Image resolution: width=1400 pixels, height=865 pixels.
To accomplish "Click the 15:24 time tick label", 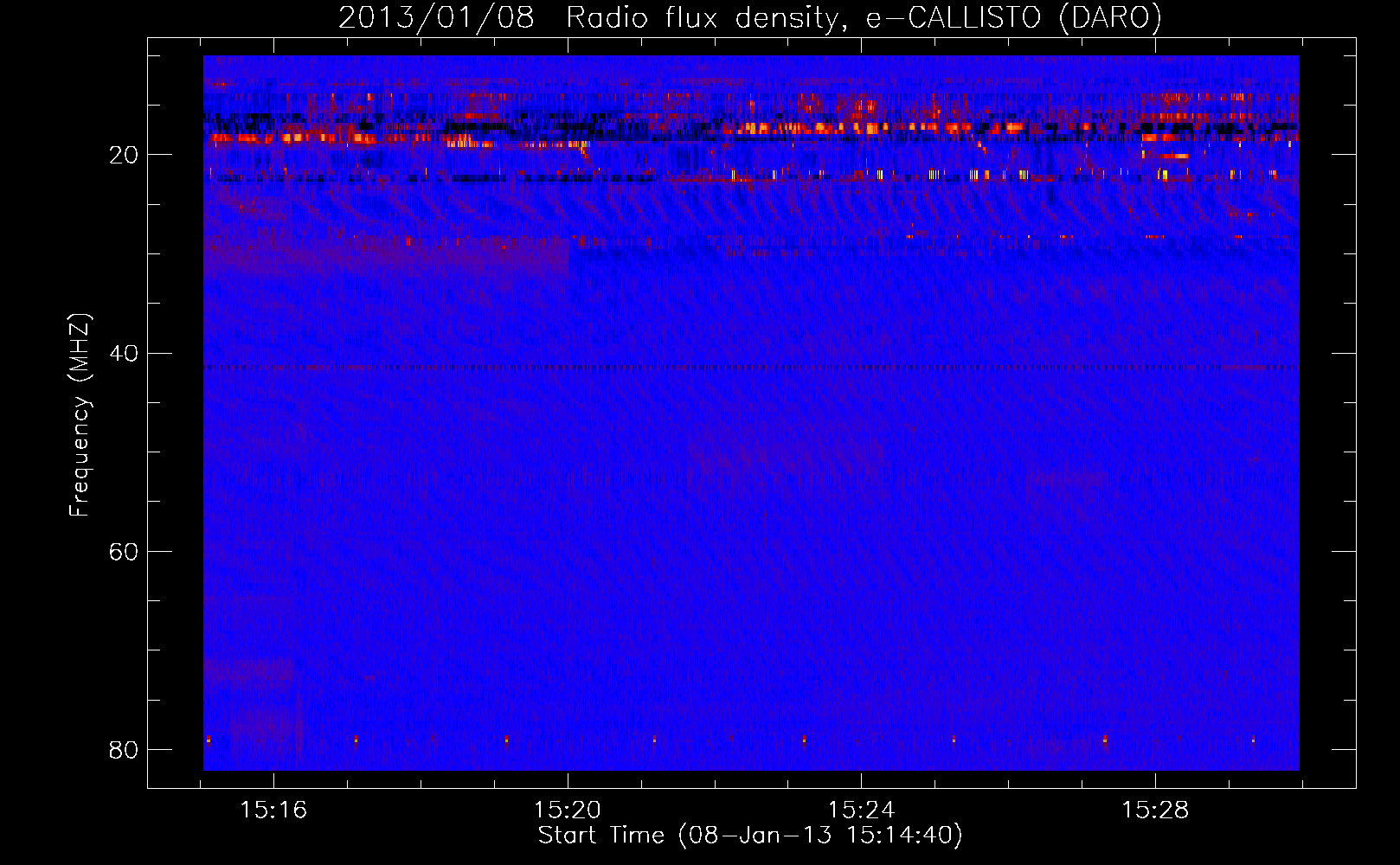I will (x=861, y=811).
